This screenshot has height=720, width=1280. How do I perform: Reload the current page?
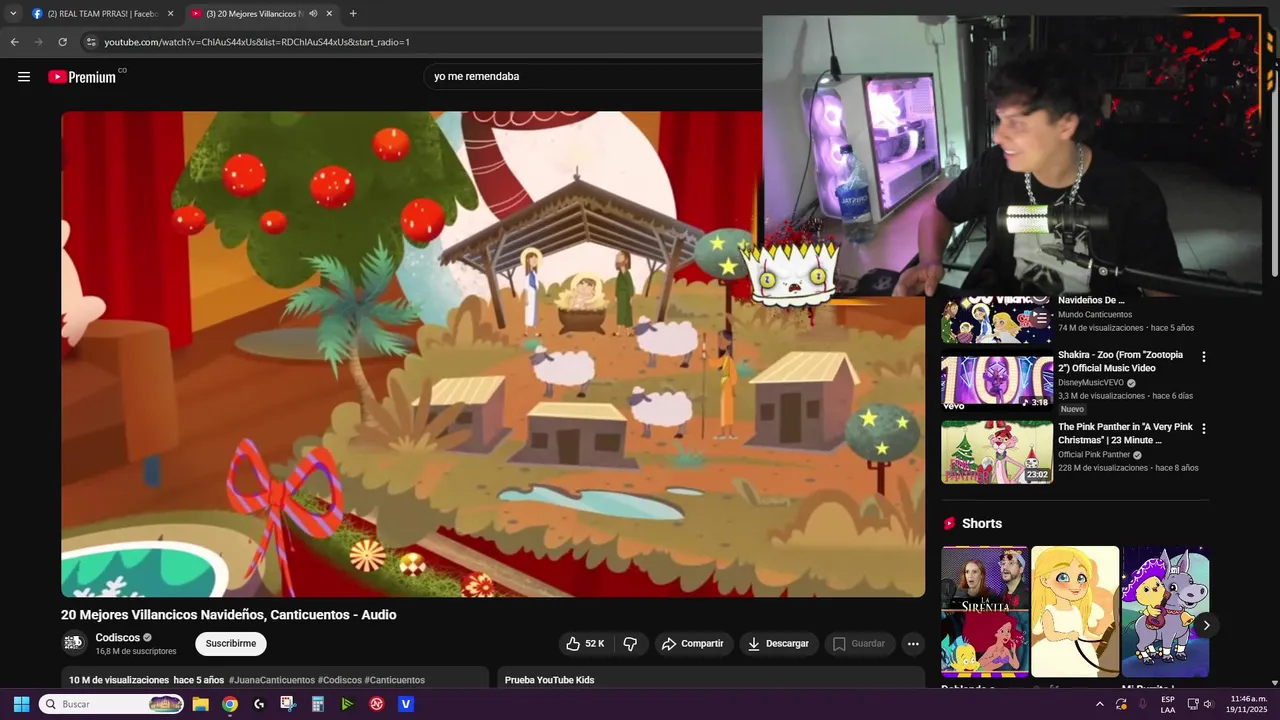click(x=62, y=42)
